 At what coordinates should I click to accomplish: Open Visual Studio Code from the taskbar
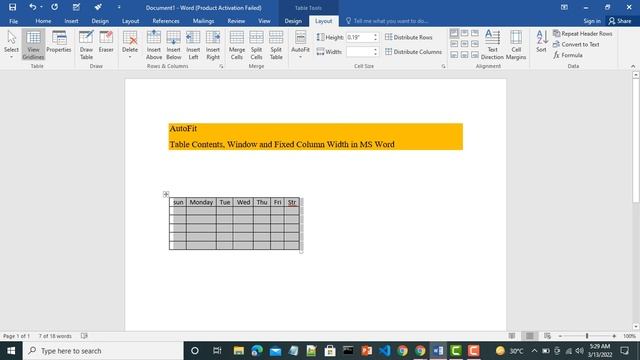(384, 351)
